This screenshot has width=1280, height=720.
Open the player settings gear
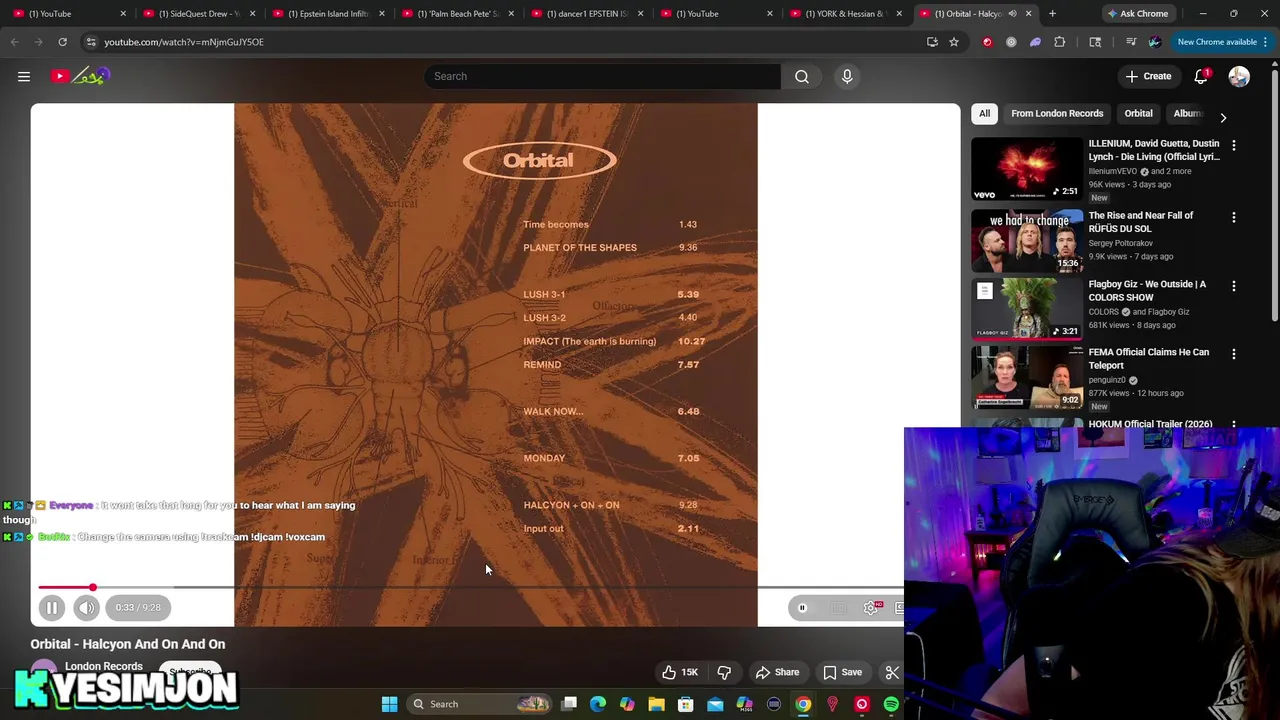[871, 607]
